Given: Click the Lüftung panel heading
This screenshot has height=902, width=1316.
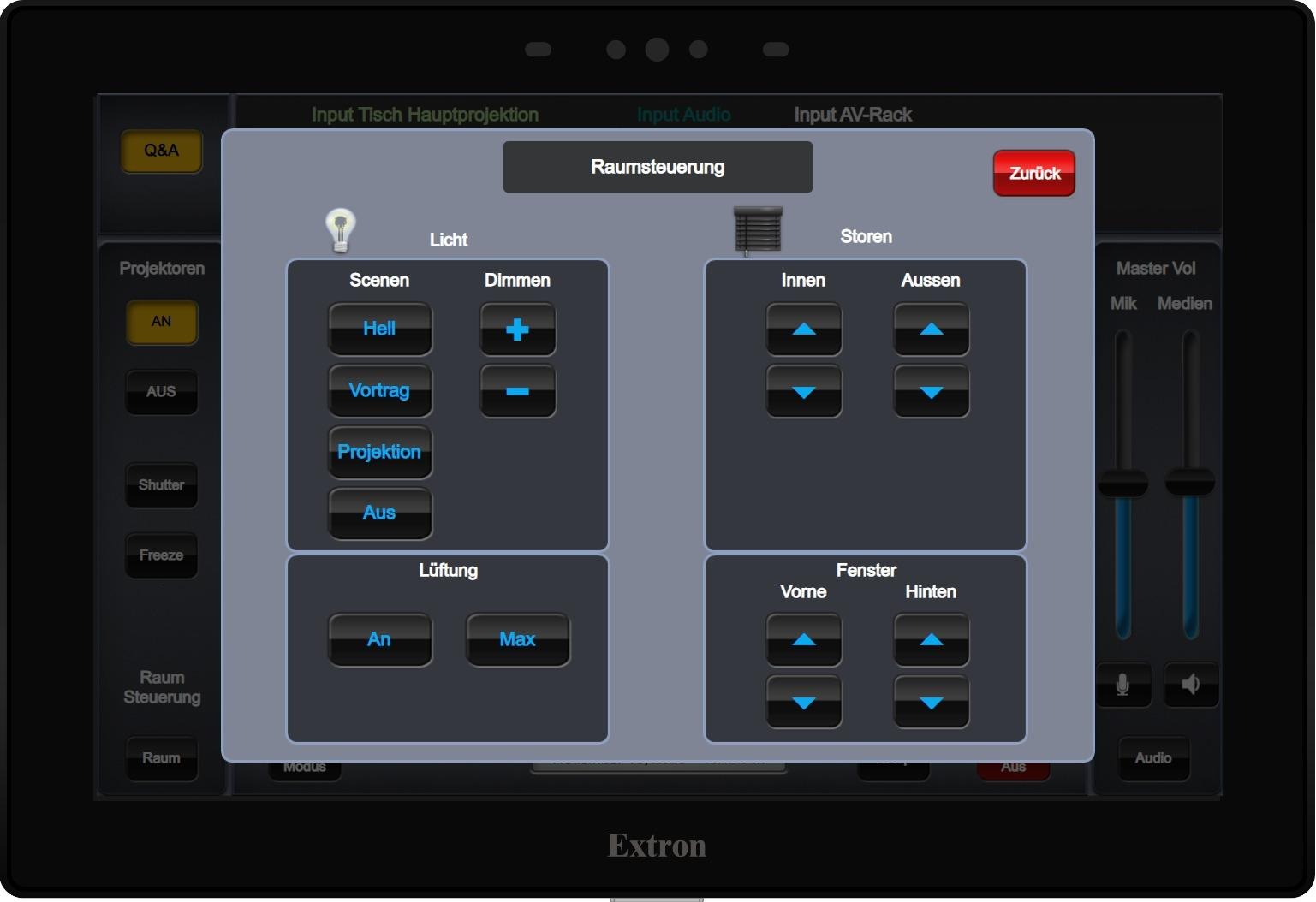Looking at the screenshot, I should [x=448, y=571].
